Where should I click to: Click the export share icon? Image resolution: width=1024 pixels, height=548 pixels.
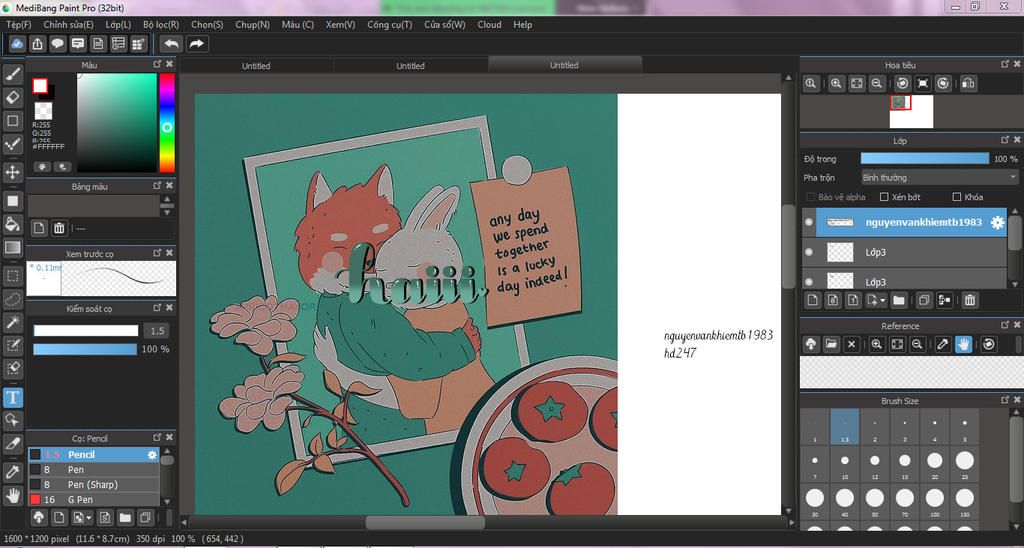click(38, 44)
